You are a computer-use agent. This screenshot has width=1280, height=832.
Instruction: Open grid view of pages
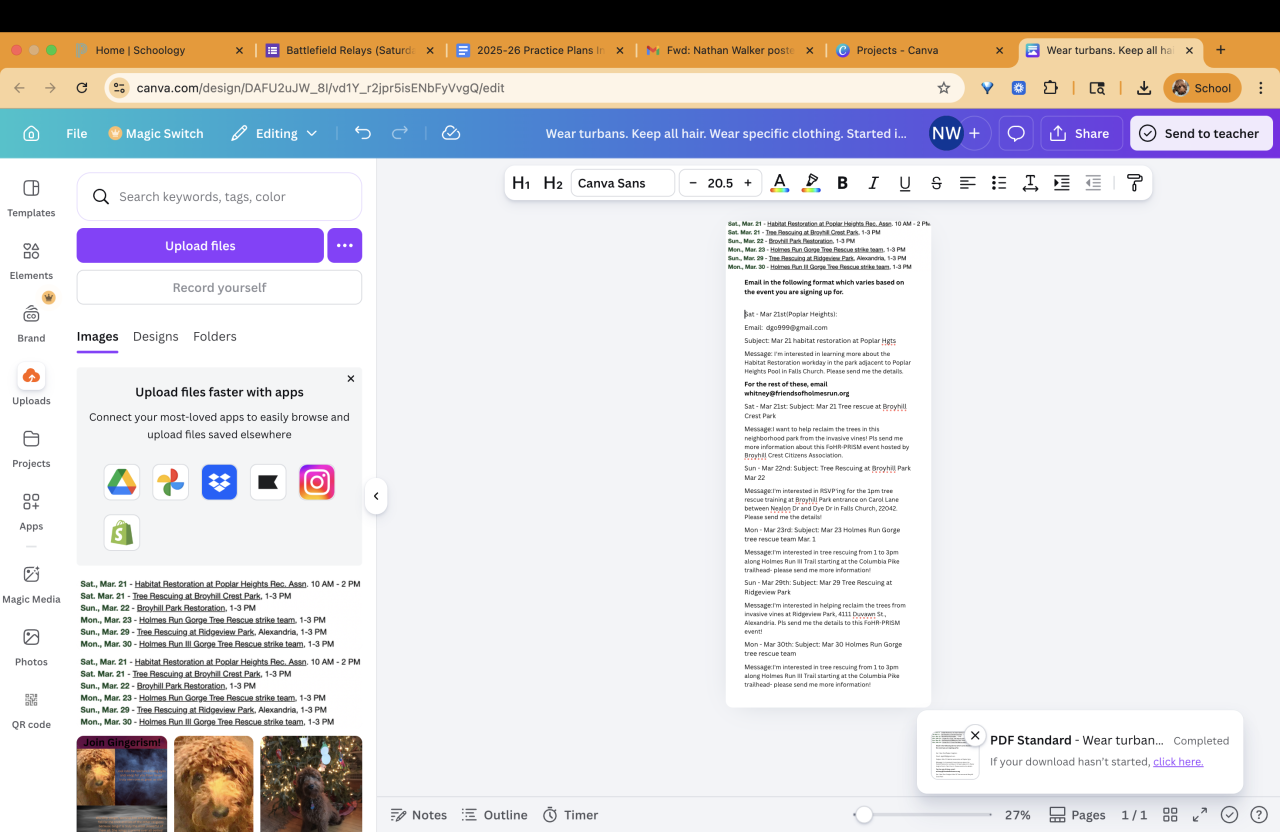coord(1170,815)
